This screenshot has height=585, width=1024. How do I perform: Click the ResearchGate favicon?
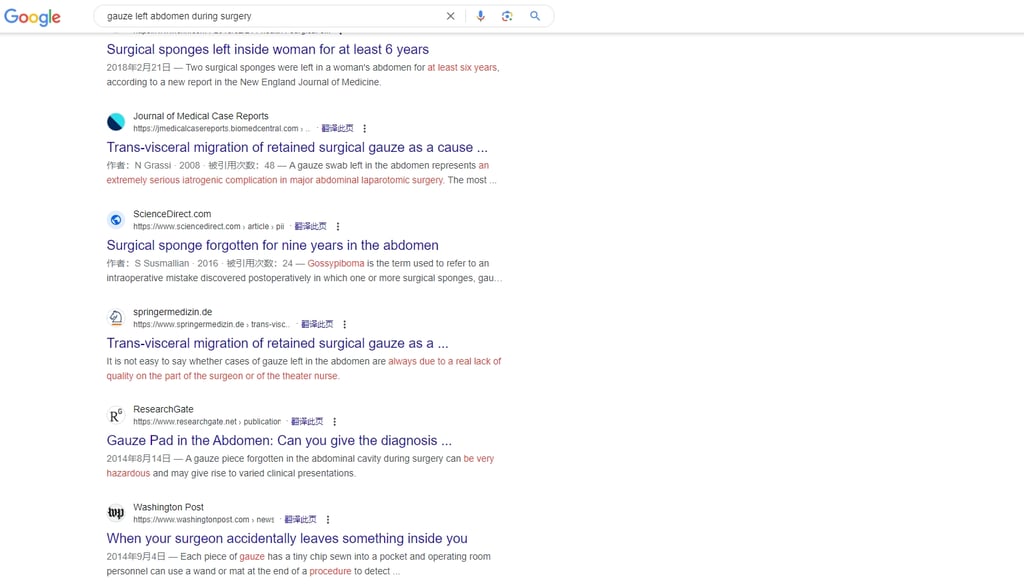pyautogui.click(x=116, y=415)
